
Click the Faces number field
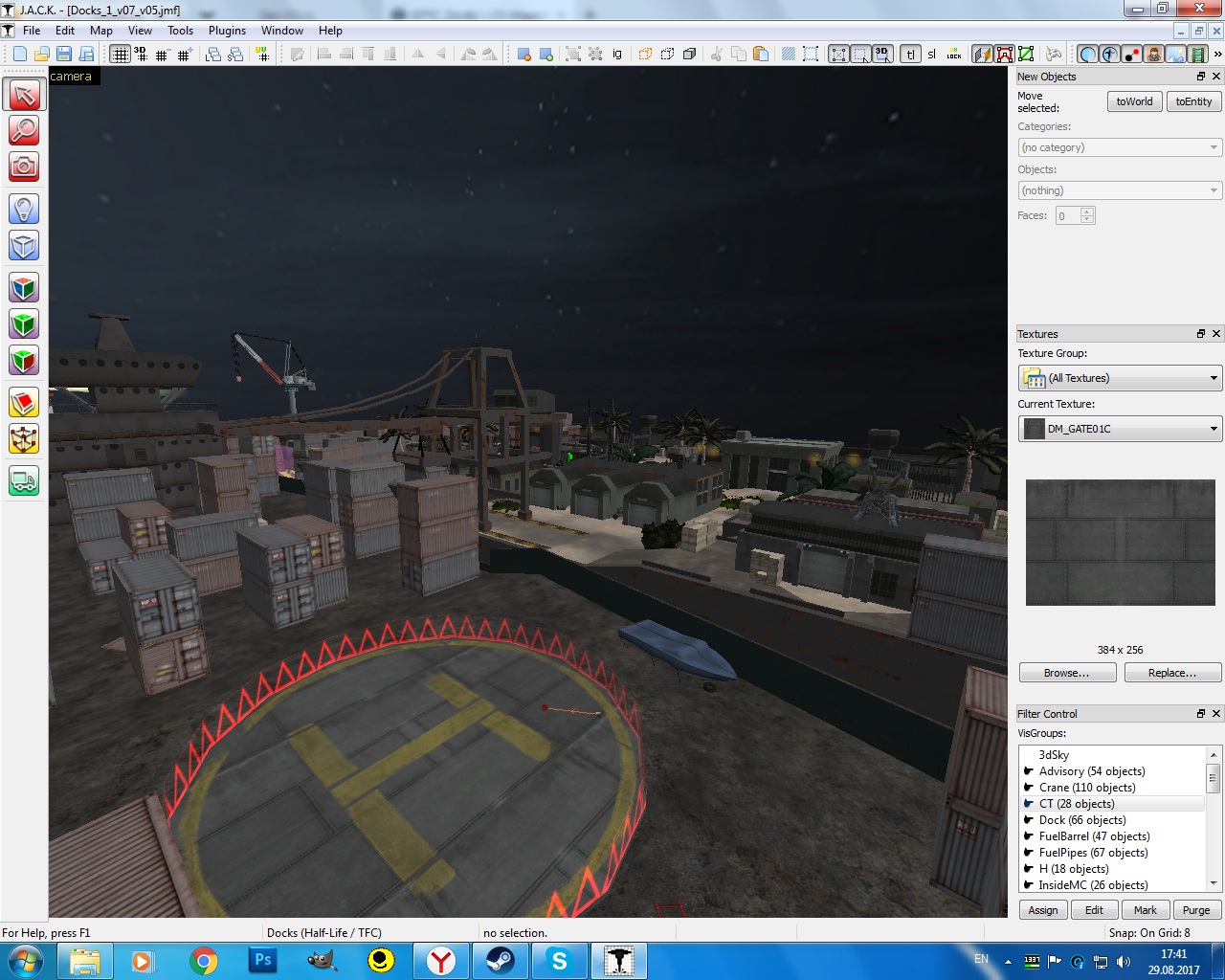click(x=1068, y=216)
